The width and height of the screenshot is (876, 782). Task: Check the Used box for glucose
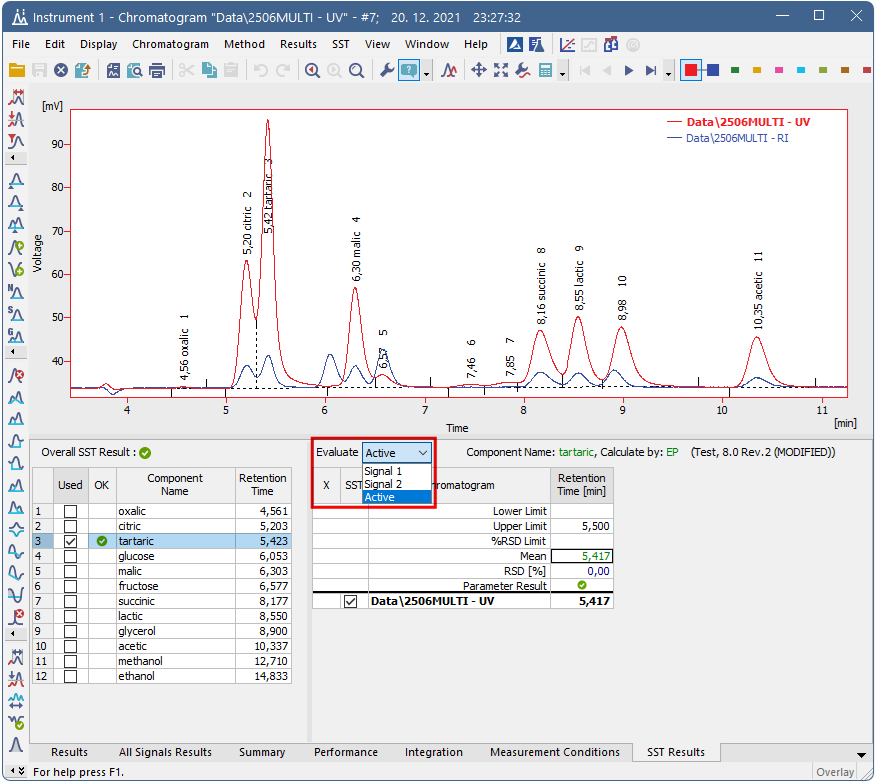(70, 556)
